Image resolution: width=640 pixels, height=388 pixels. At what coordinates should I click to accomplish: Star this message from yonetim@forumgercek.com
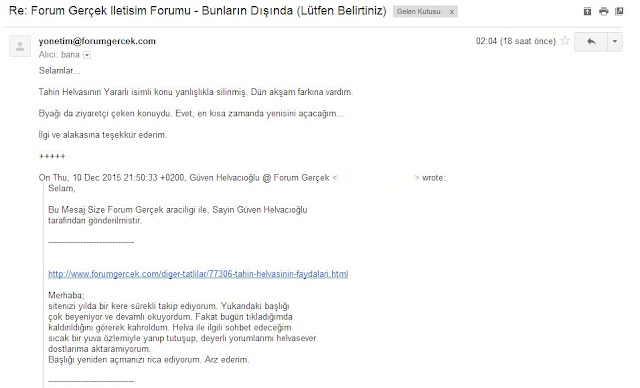coord(565,41)
